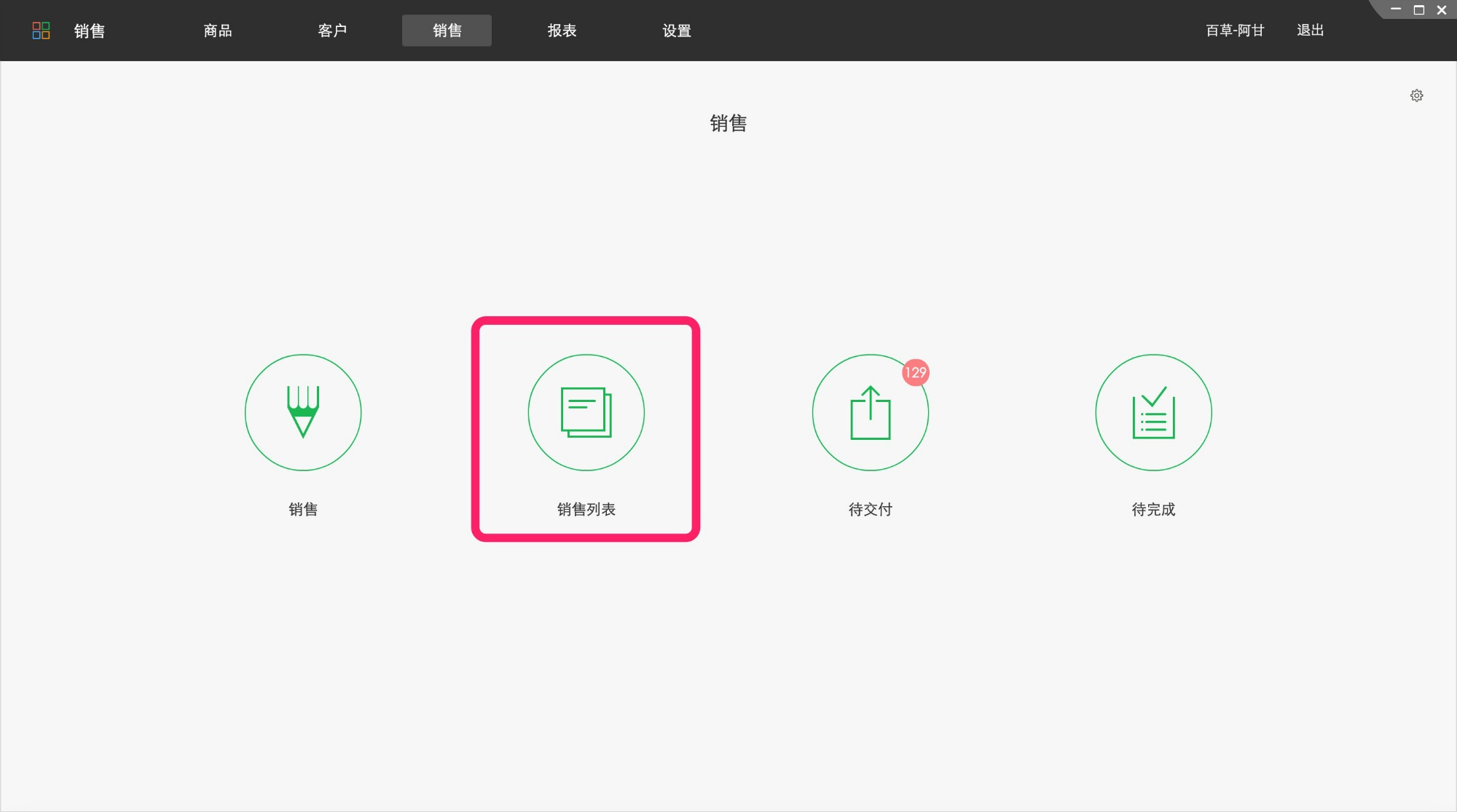This screenshot has height=812, width=1457.
Task: Minimize the application window
Action: [x=1396, y=9]
